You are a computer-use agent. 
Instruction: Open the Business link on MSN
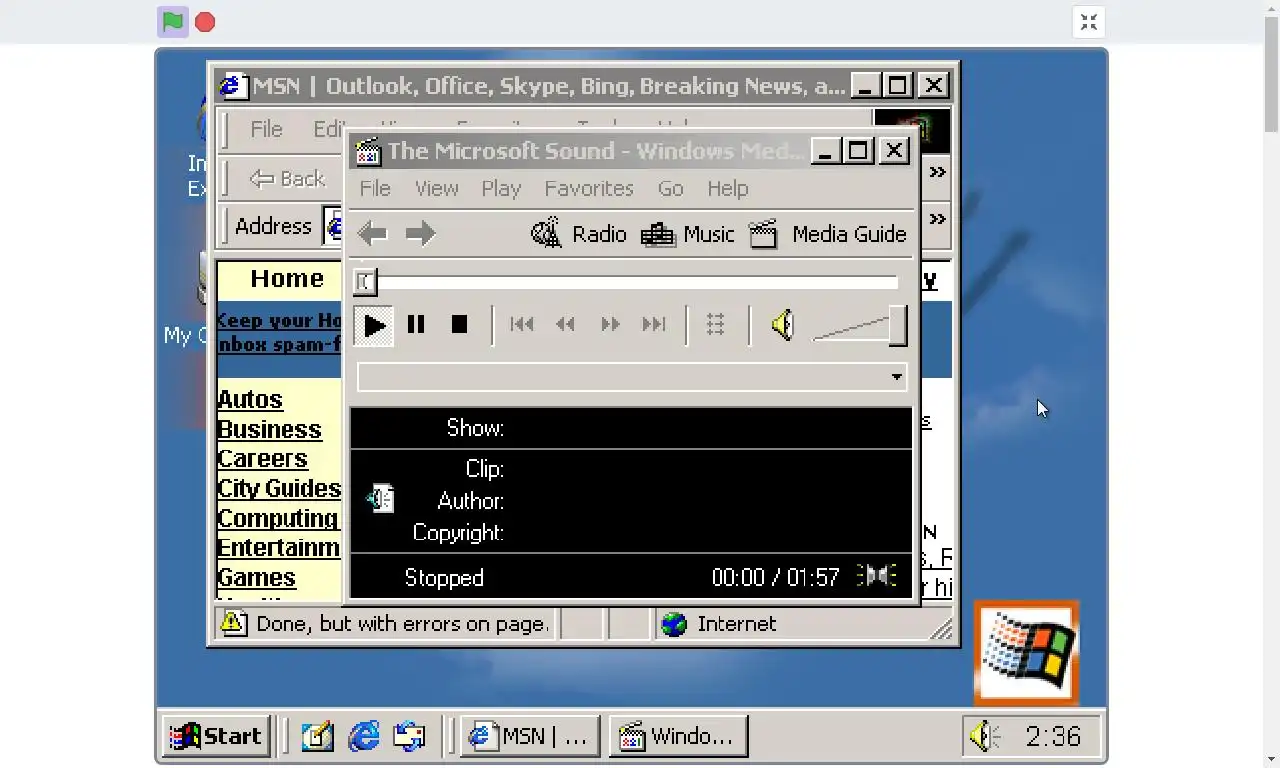coord(269,430)
